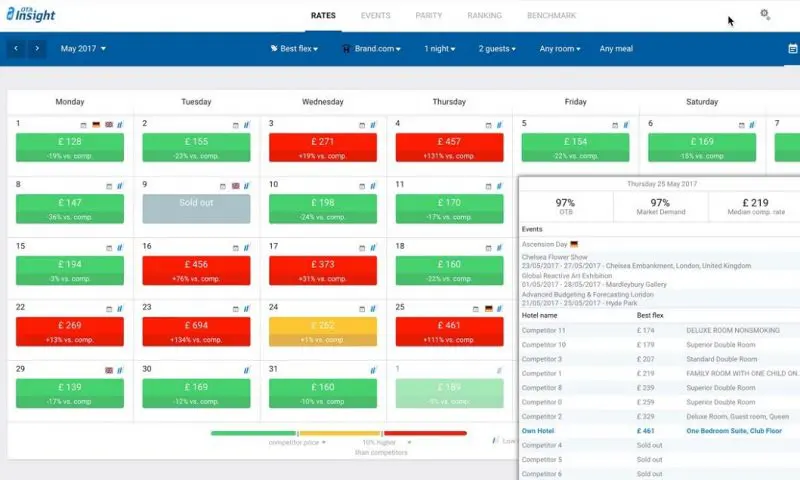The image size is (800, 480).
Task: Click the Own Hotel link
Action: [538, 431]
